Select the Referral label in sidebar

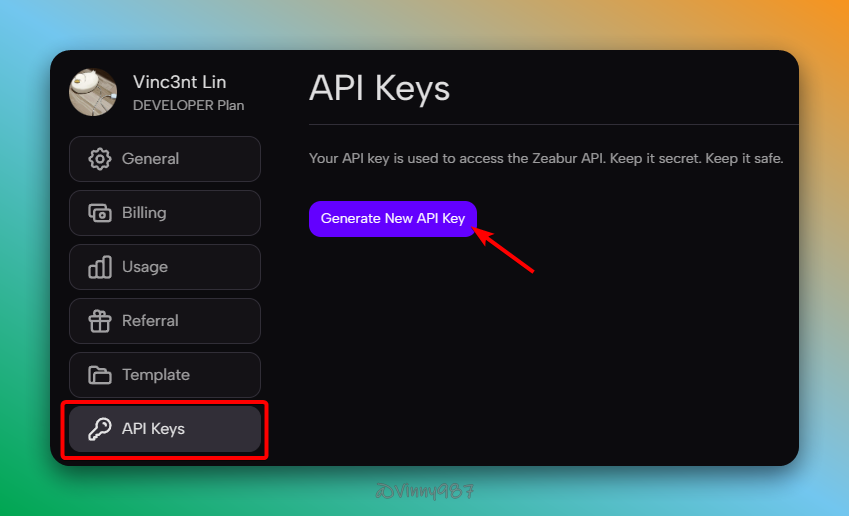(x=150, y=321)
